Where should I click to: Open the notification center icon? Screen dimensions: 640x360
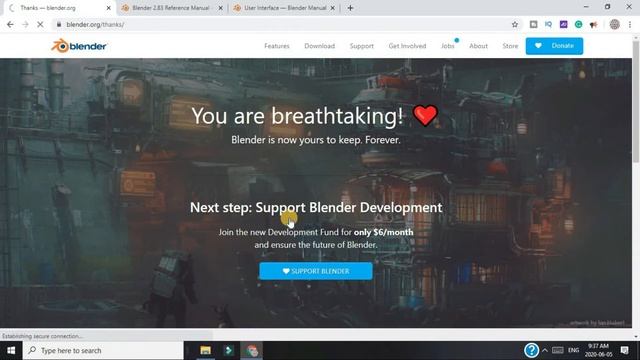coord(624,350)
